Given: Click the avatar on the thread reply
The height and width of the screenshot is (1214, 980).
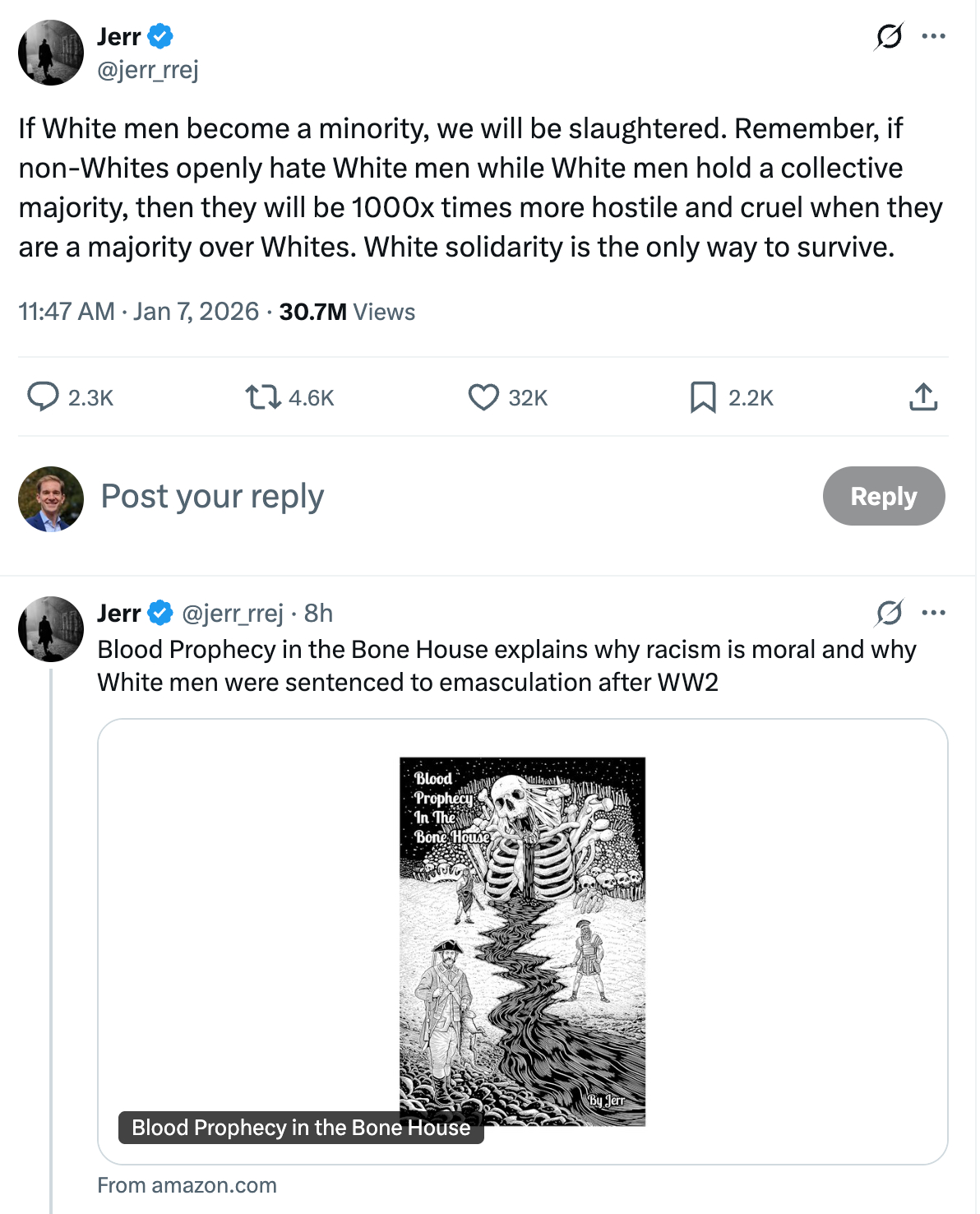Looking at the screenshot, I should tap(51, 629).
